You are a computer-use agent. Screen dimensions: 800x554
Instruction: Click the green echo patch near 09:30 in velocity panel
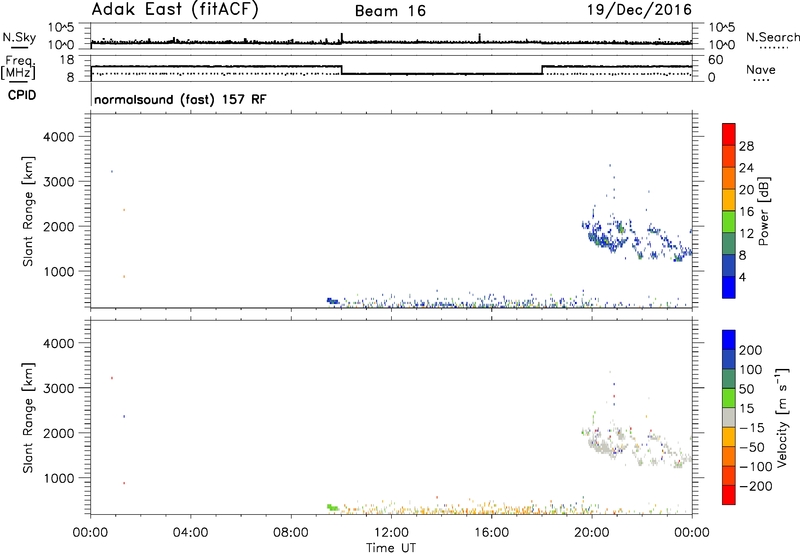coord(333,507)
